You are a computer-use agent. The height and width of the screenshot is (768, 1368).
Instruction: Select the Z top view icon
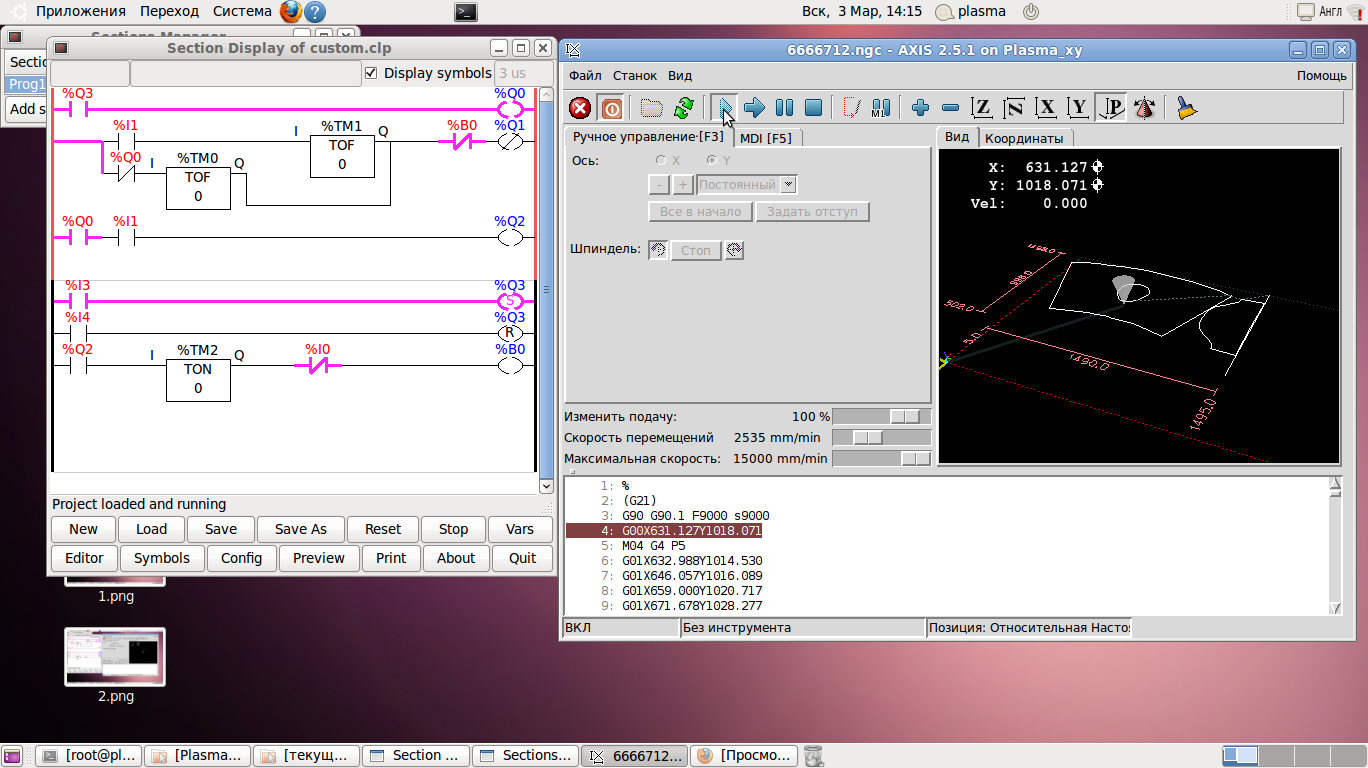click(982, 108)
